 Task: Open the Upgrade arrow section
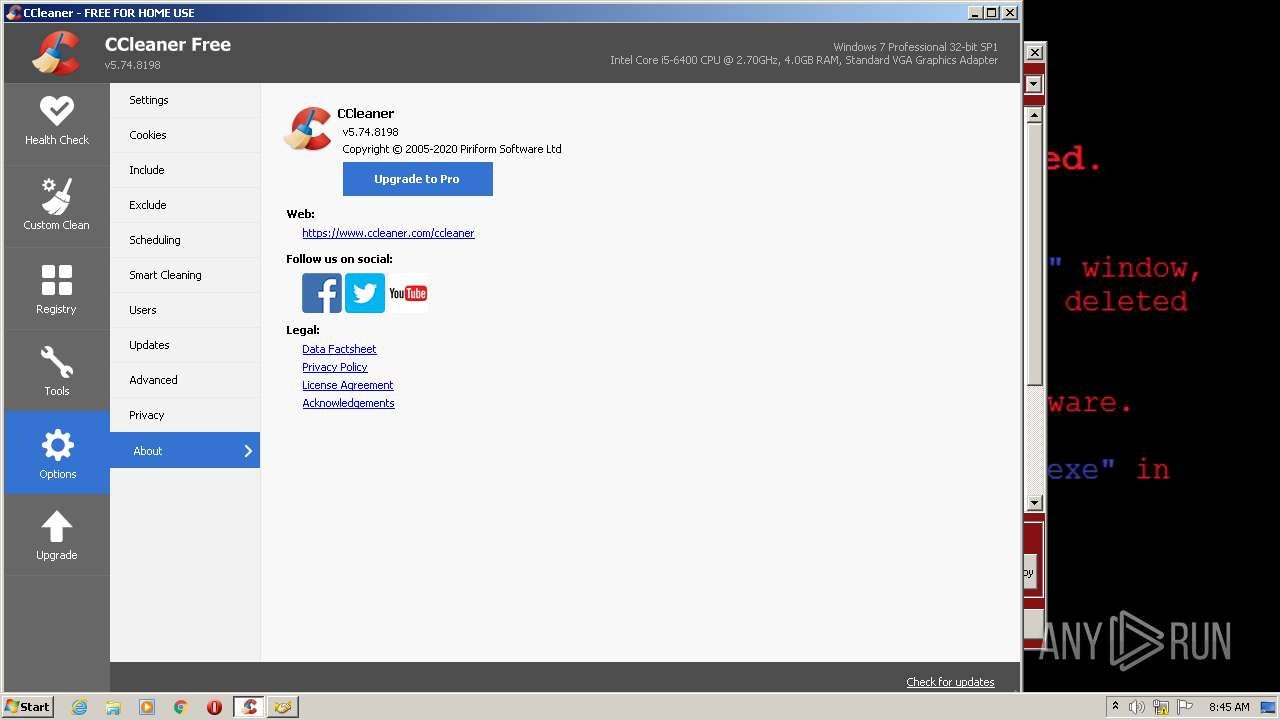pos(57,535)
